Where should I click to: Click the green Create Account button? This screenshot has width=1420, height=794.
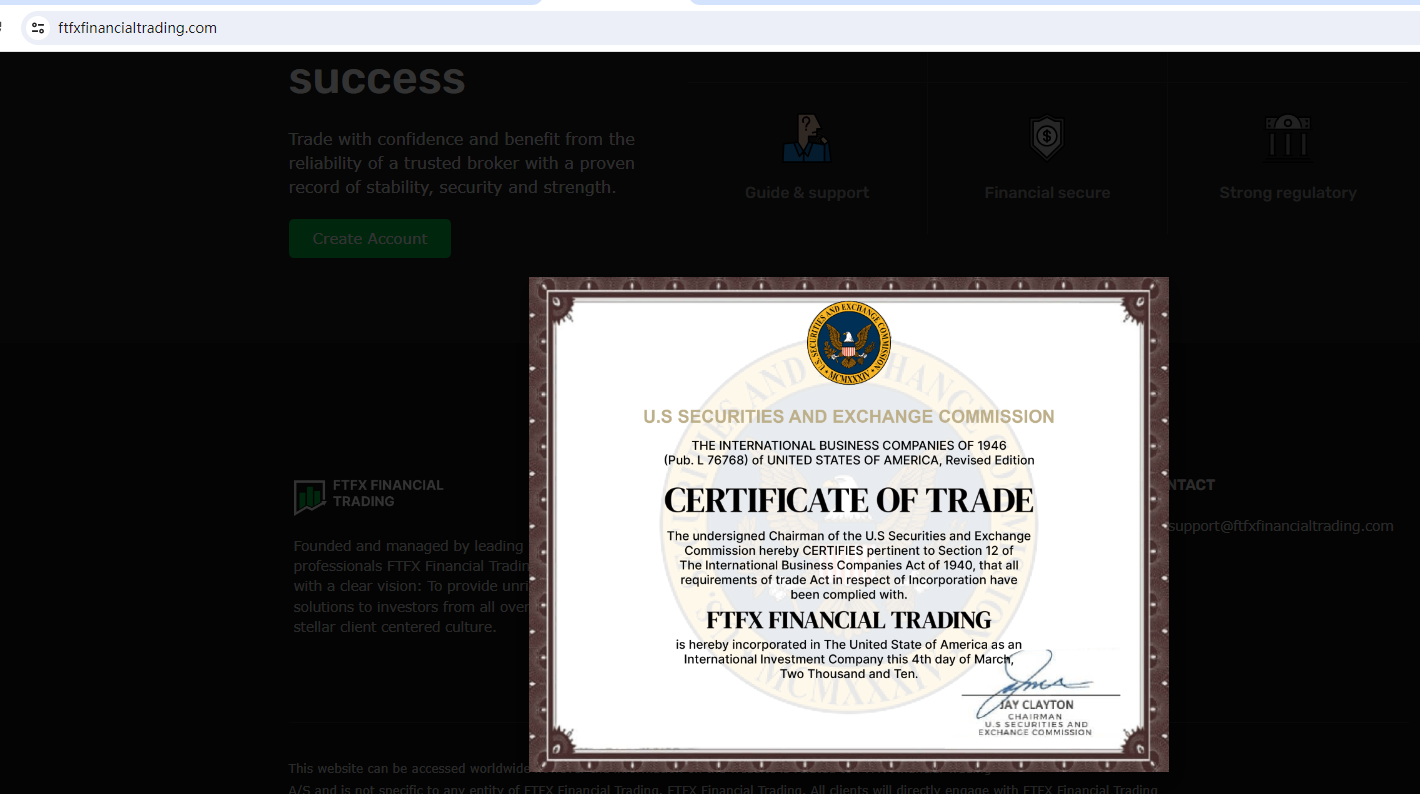point(370,239)
